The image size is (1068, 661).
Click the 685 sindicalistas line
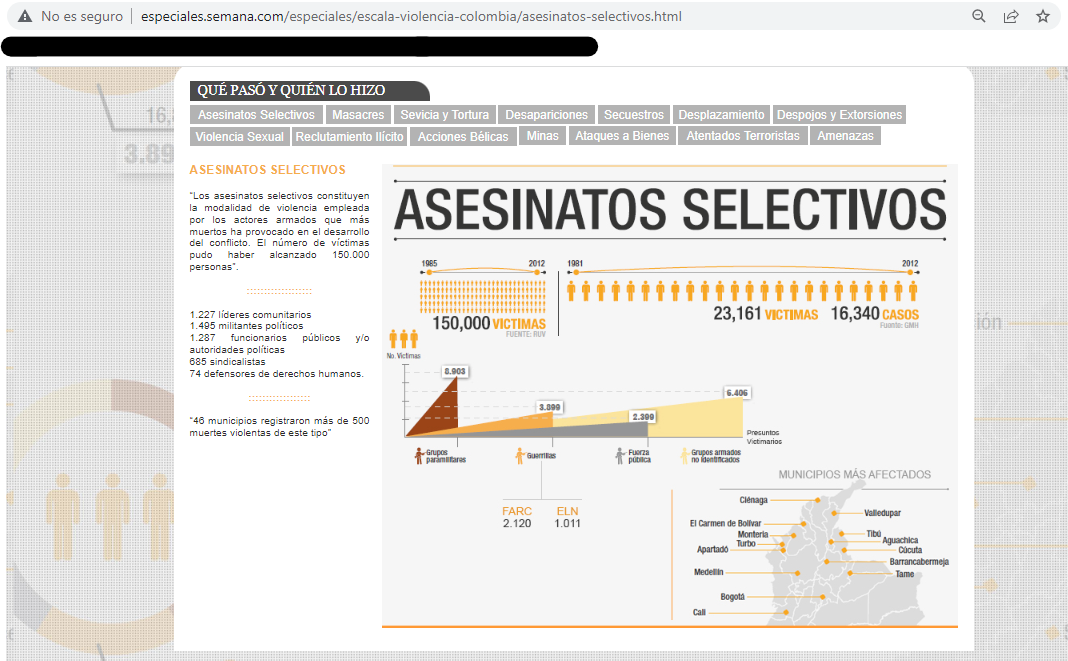pyautogui.click(x=227, y=362)
